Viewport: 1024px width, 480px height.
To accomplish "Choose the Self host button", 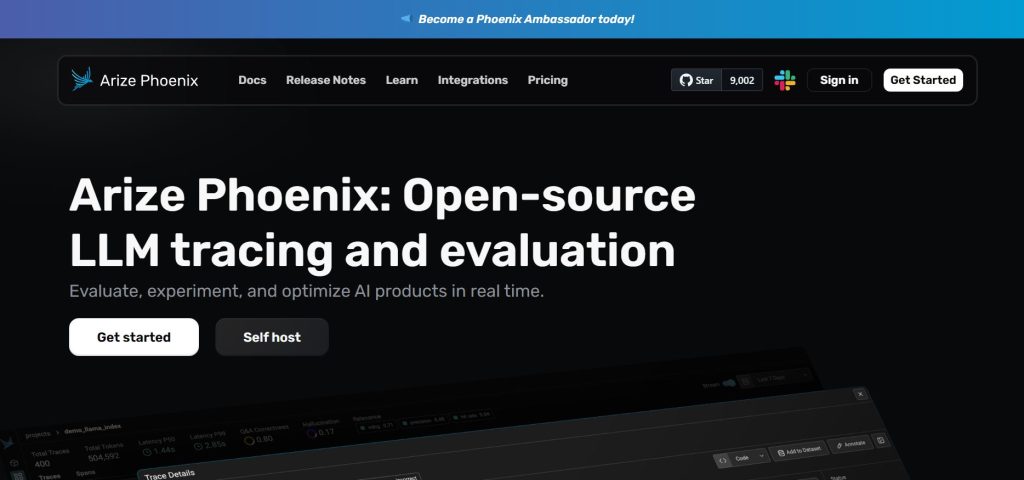I will pyautogui.click(x=272, y=337).
